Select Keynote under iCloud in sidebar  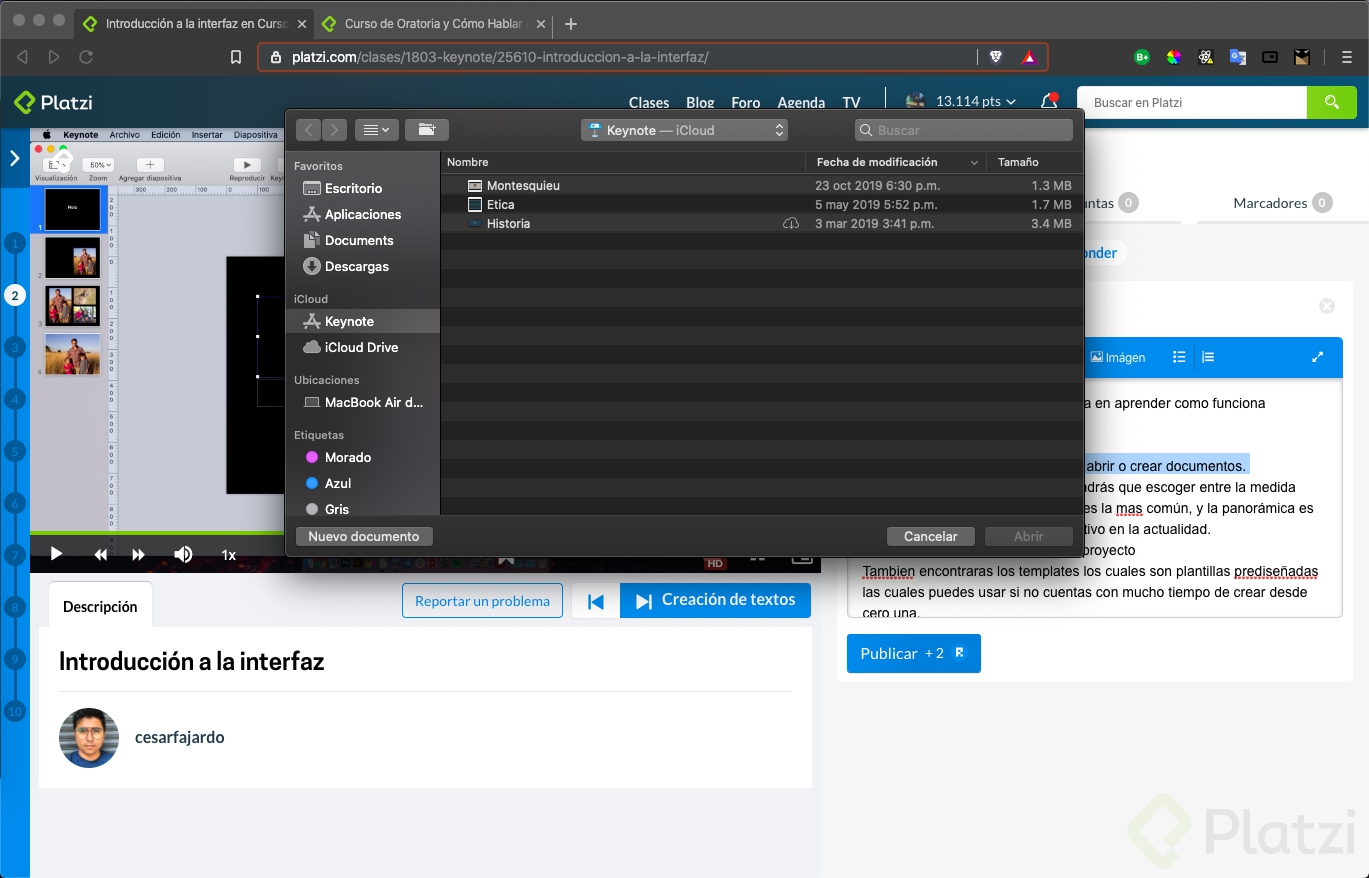pyautogui.click(x=363, y=321)
